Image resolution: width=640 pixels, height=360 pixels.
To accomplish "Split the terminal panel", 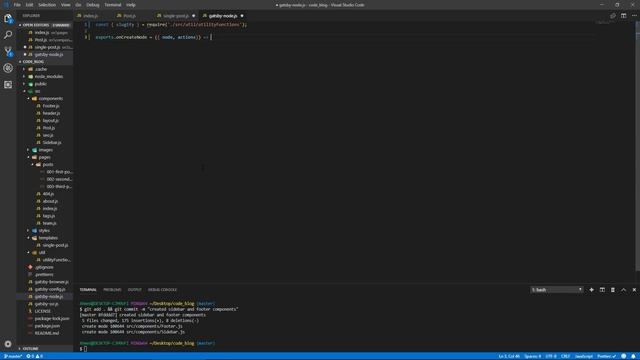I will (602, 290).
